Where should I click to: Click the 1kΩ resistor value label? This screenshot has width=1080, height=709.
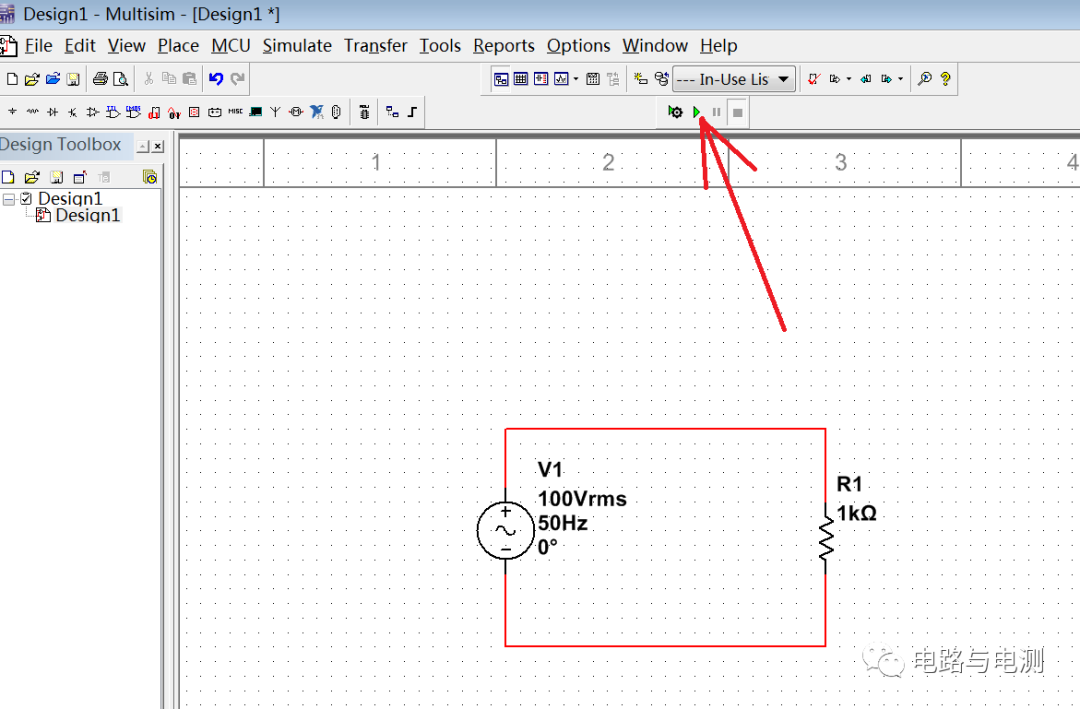pyautogui.click(x=856, y=513)
